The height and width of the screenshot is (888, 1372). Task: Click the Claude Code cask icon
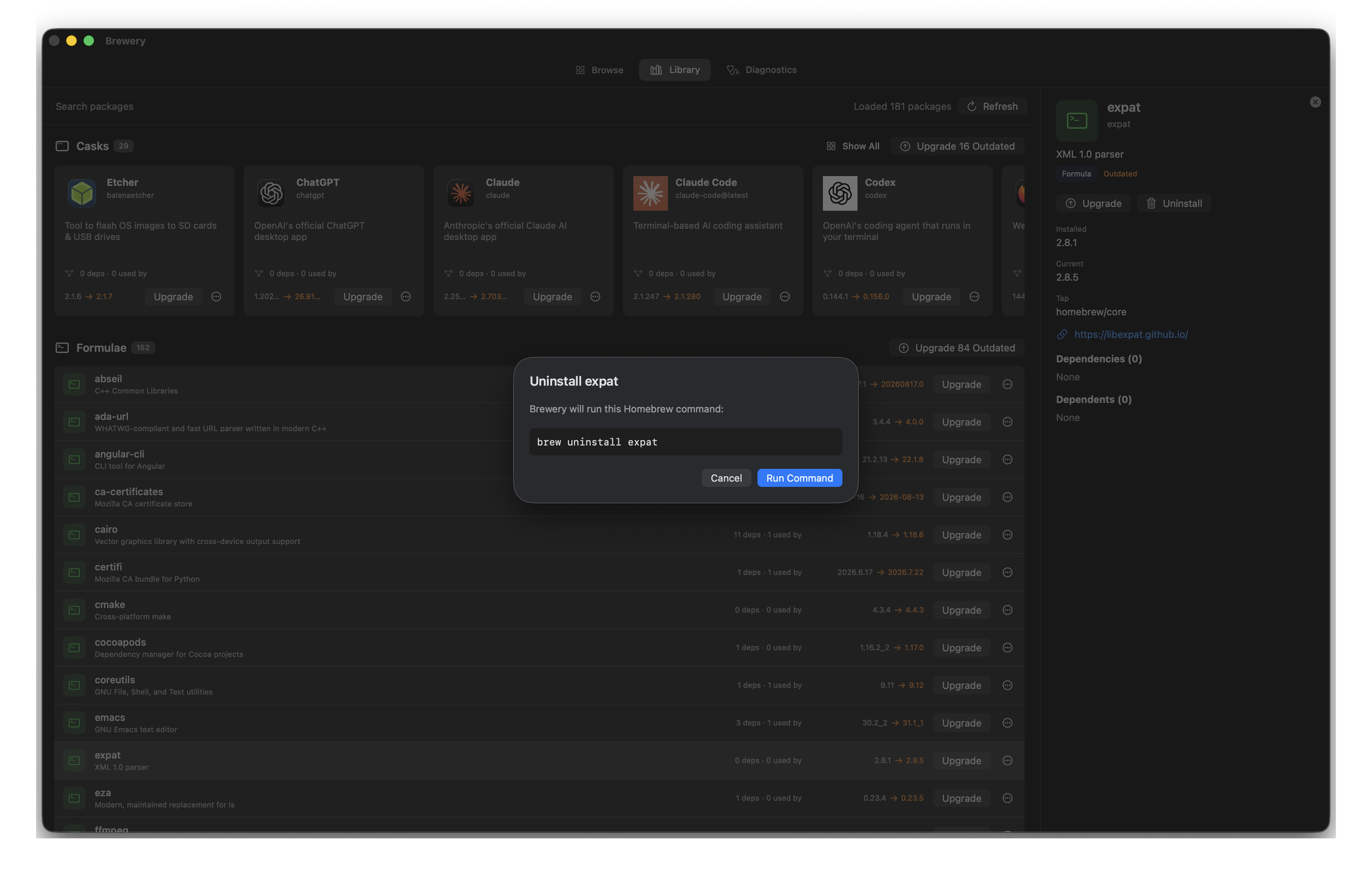(x=650, y=193)
